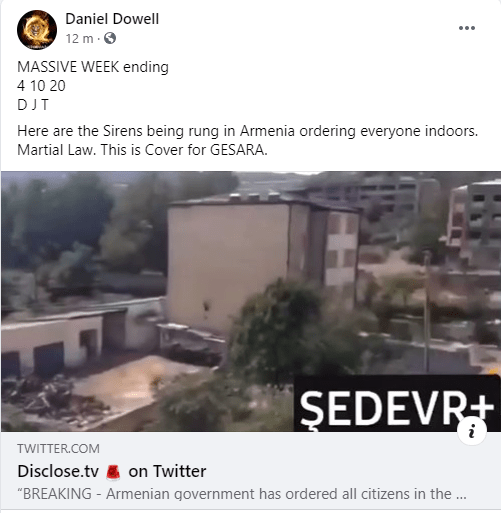Open the three-dot post options menu
501x513 pixels.
467,28
